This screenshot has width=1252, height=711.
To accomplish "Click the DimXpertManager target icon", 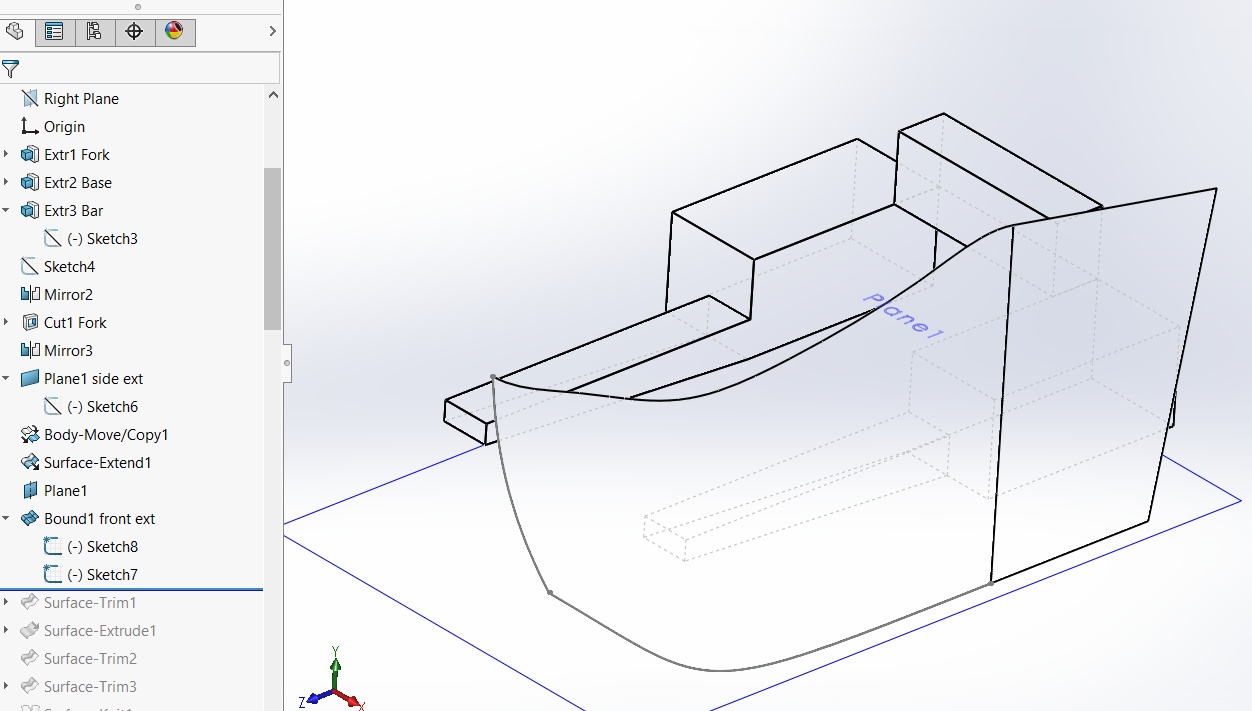I will [x=134, y=31].
